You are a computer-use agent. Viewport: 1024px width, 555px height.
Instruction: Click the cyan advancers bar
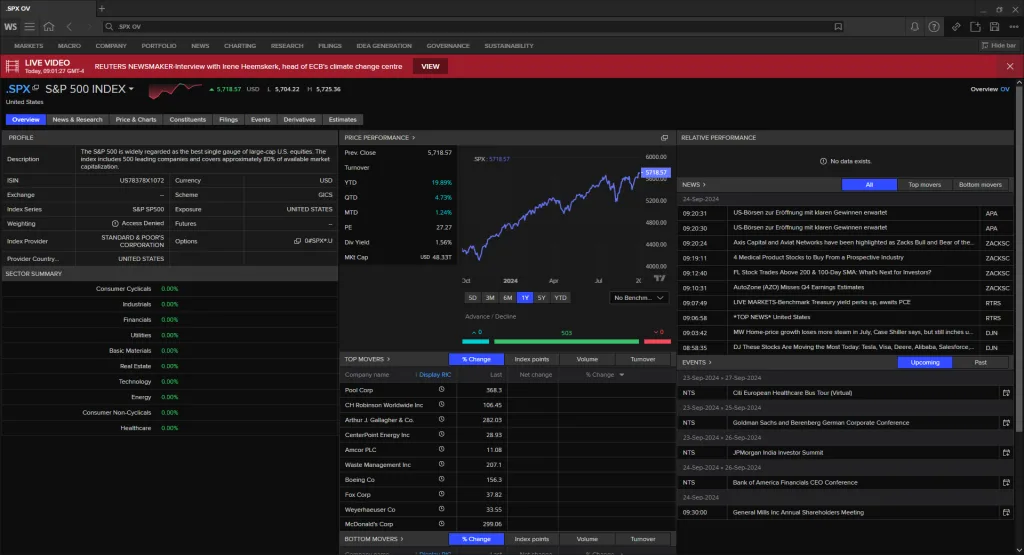[475, 341]
